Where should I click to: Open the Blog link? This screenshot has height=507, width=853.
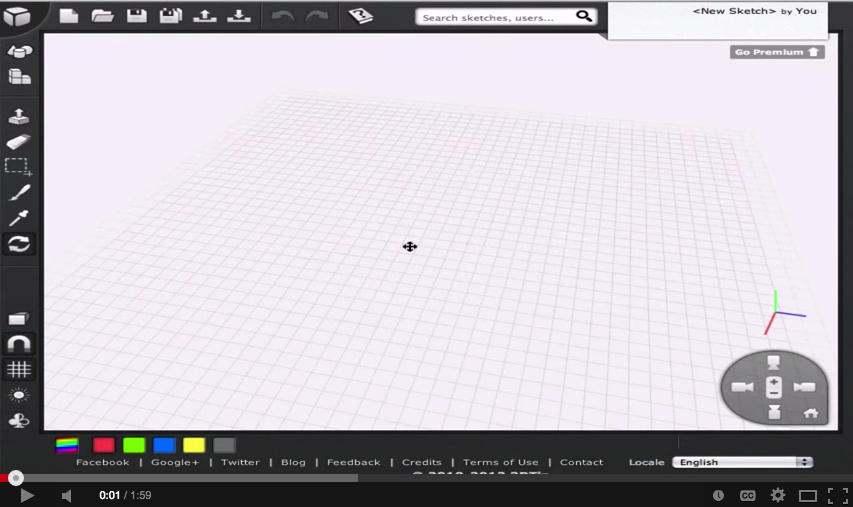pos(293,462)
